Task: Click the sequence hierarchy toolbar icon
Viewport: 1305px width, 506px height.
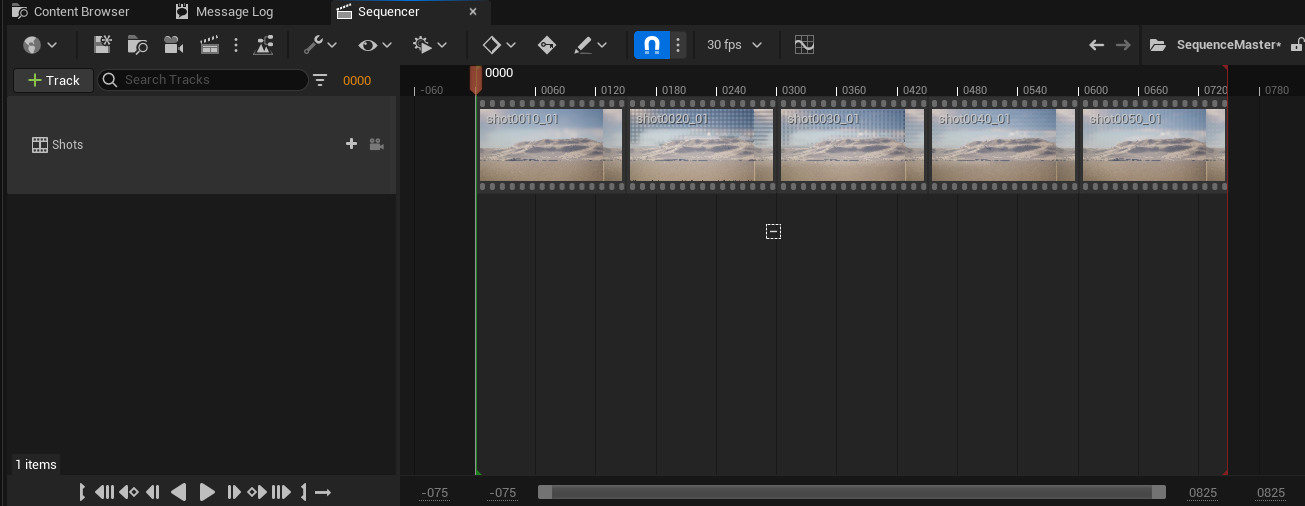Action: pyautogui.click(x=264, y=45)
